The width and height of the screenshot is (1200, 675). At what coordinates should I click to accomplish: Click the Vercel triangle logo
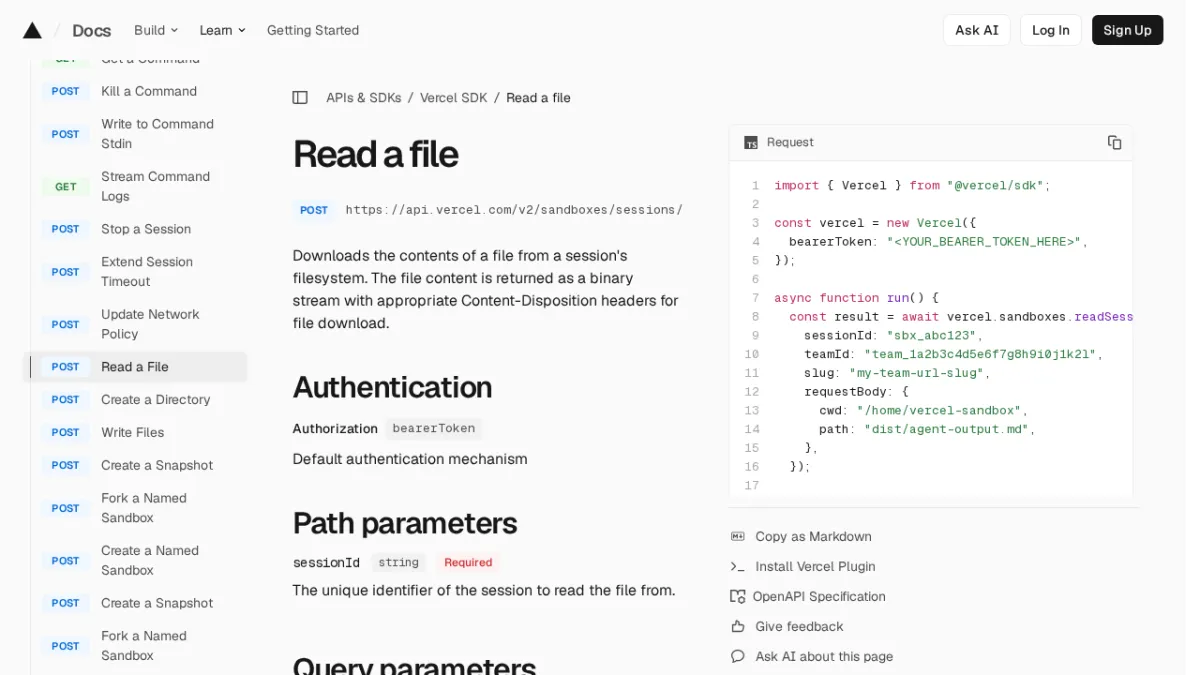click(32, 30)
